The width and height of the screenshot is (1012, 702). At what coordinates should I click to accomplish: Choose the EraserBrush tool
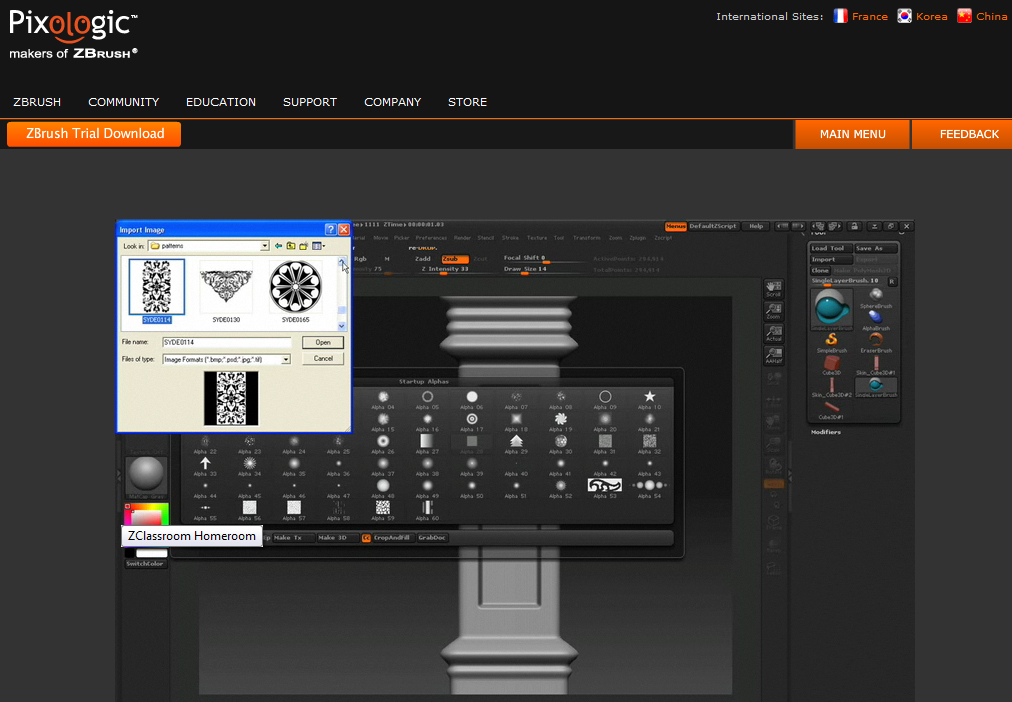[x=876, y=341]
